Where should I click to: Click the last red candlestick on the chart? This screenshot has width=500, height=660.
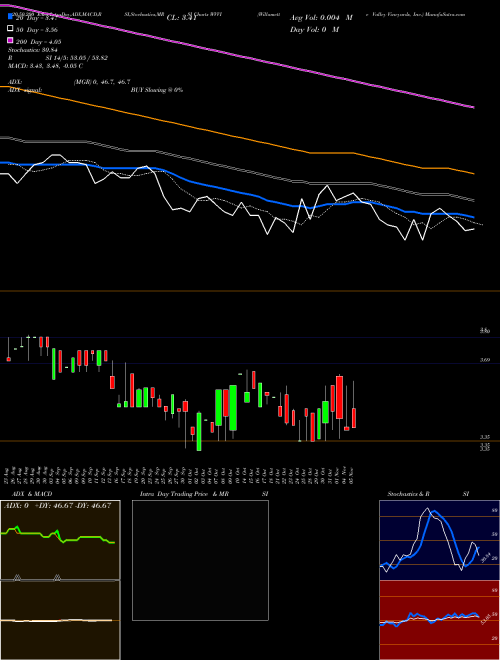[354, 418]
